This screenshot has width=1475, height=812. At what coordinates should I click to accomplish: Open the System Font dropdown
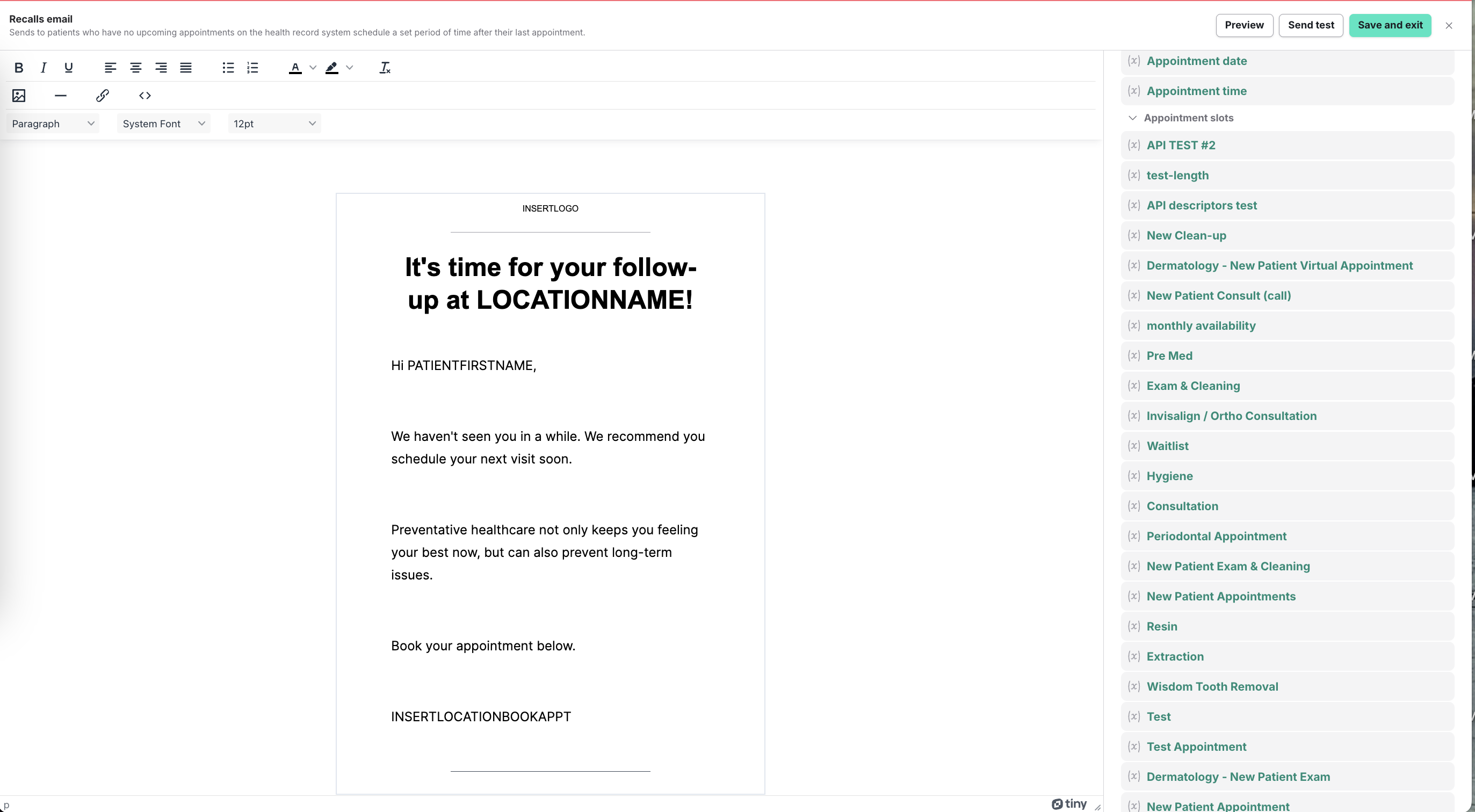click(x=164, y=124)
